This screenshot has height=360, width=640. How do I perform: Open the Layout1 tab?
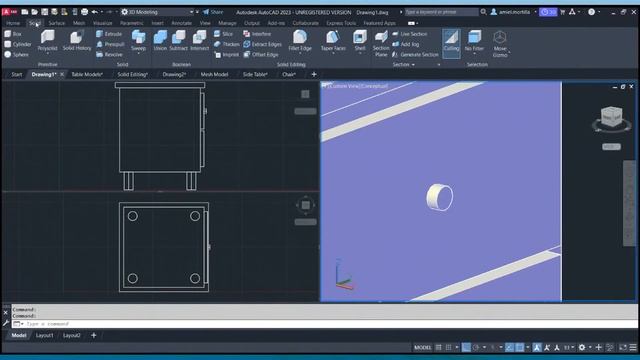pos(44,335)
